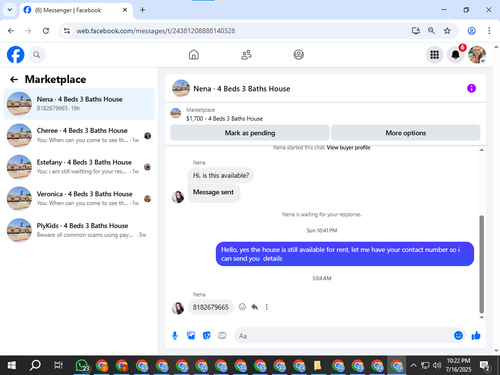Bookmark this page with star icon
The image size is (500, 375).
447,31
